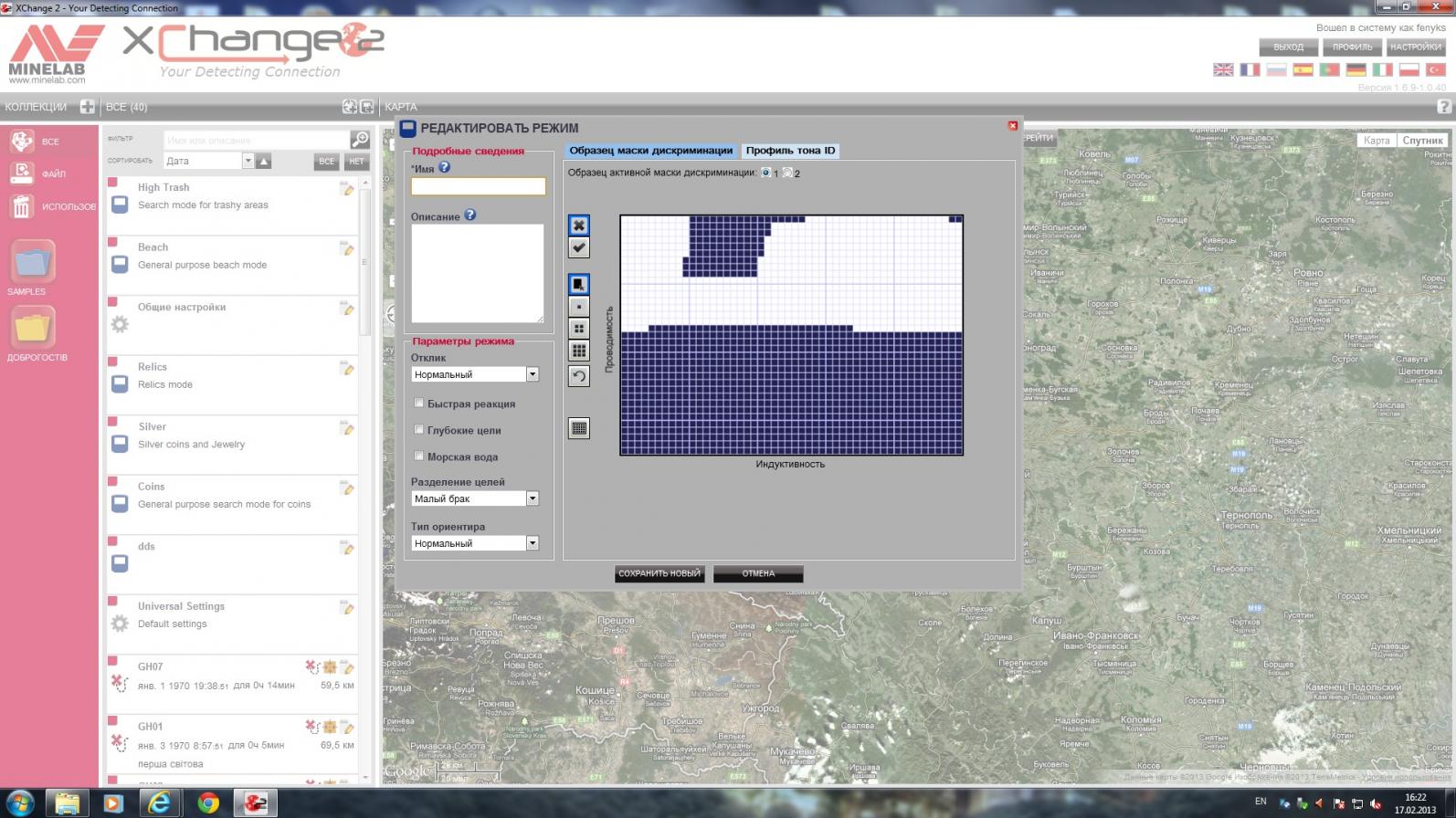Open help icon next to Имя
1456x818 pixels.
pos(445,168)
